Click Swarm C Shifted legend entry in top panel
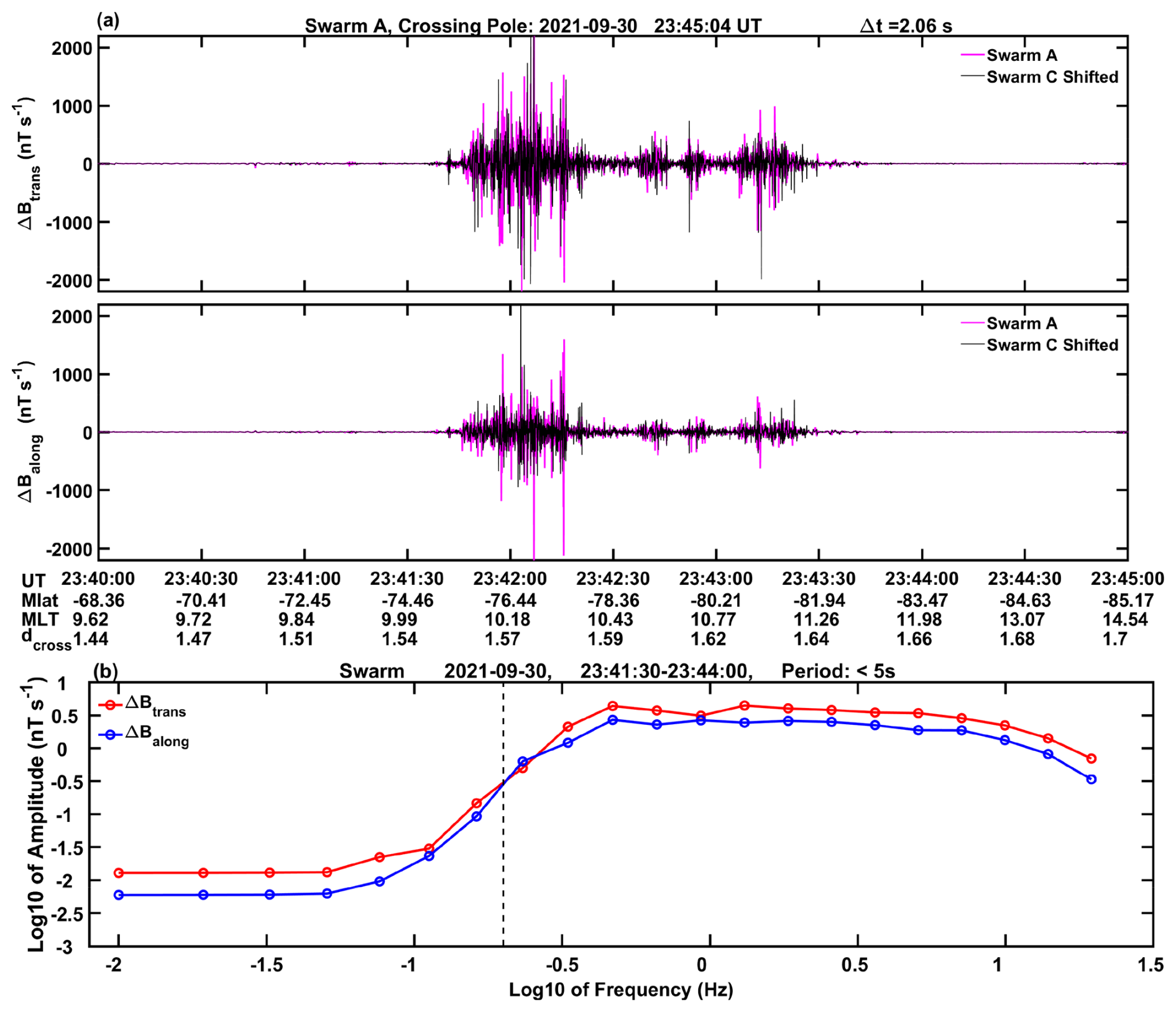This screenshot has height=1012, width=1176. (x=1052, y=77)
